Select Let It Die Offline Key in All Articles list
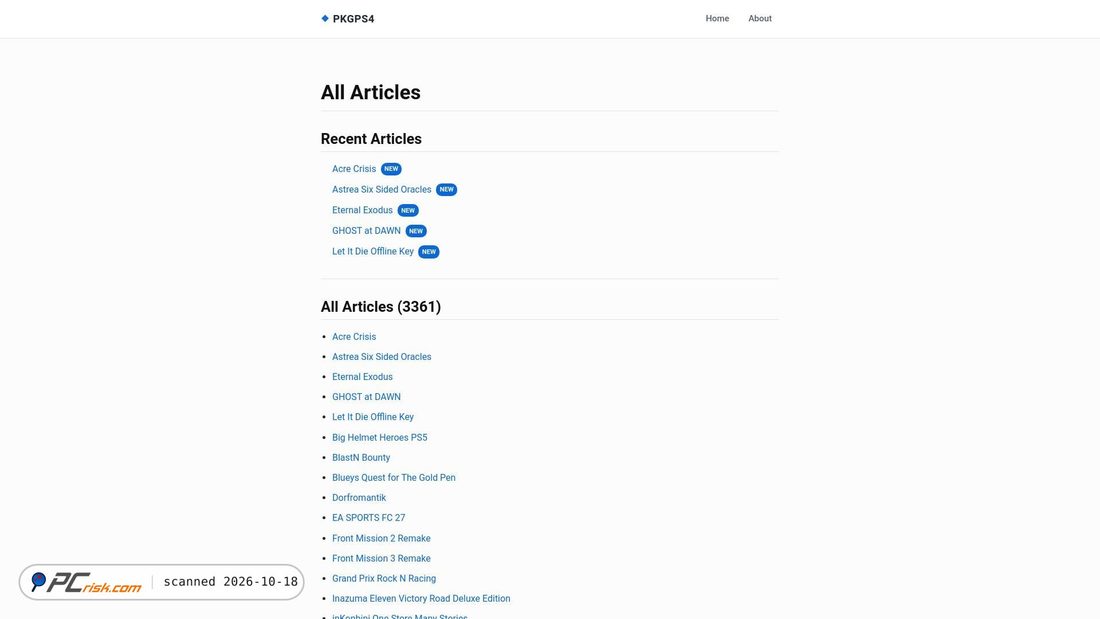Viewport: 1100px width, 619px height. [373, 417]
